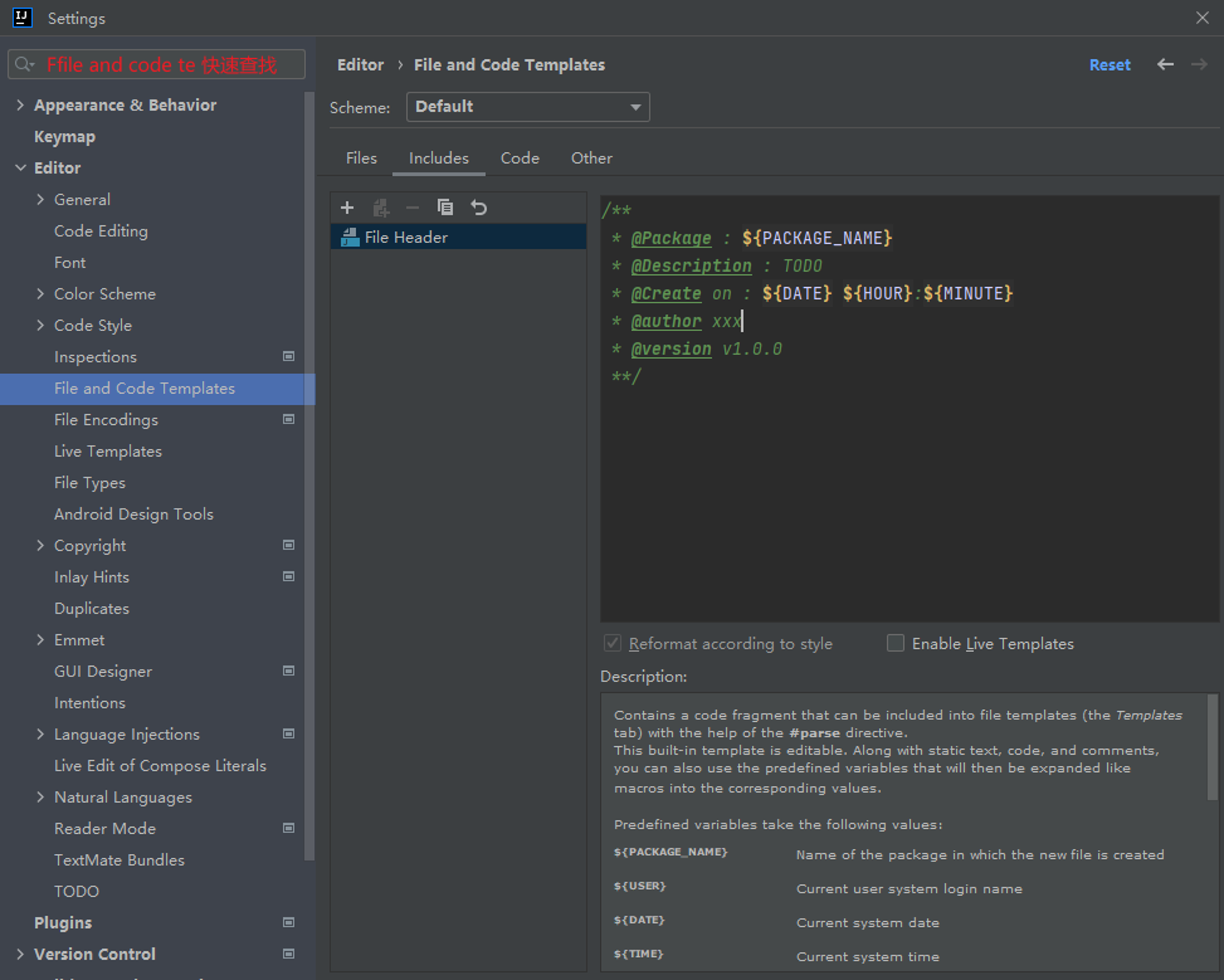Switch to the Files tab
Screen dimensions: 1224x980
(361, 159)
